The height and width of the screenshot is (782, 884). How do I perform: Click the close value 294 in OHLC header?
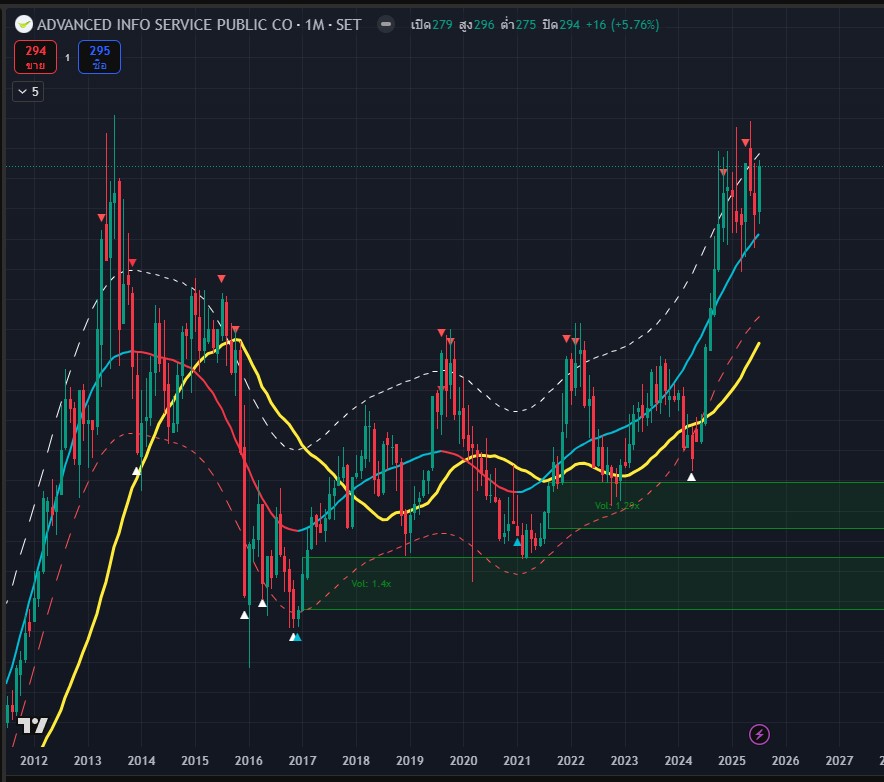click(x=569, y=25)
